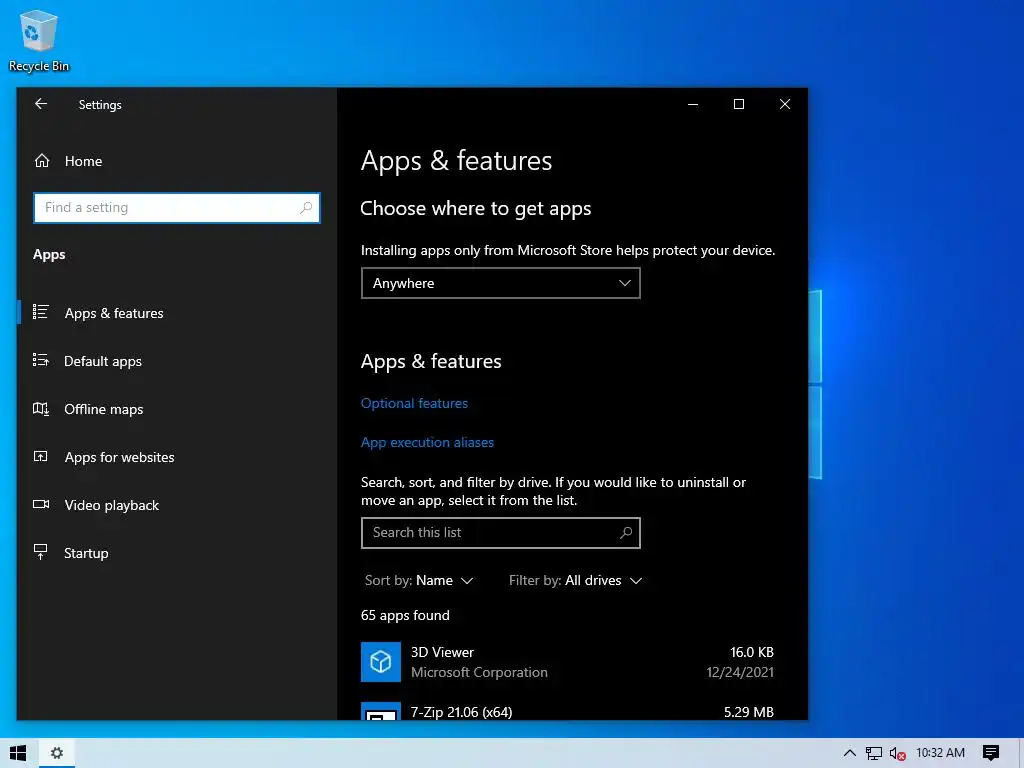This screenshot has height=768, width=1024.
Task: Switch to Default apps page
Action: pos(177,360)
